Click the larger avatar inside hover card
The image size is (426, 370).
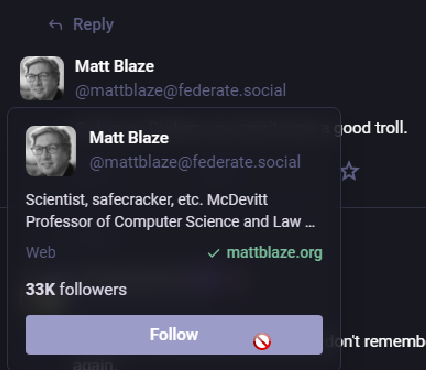tap(51, 151)
